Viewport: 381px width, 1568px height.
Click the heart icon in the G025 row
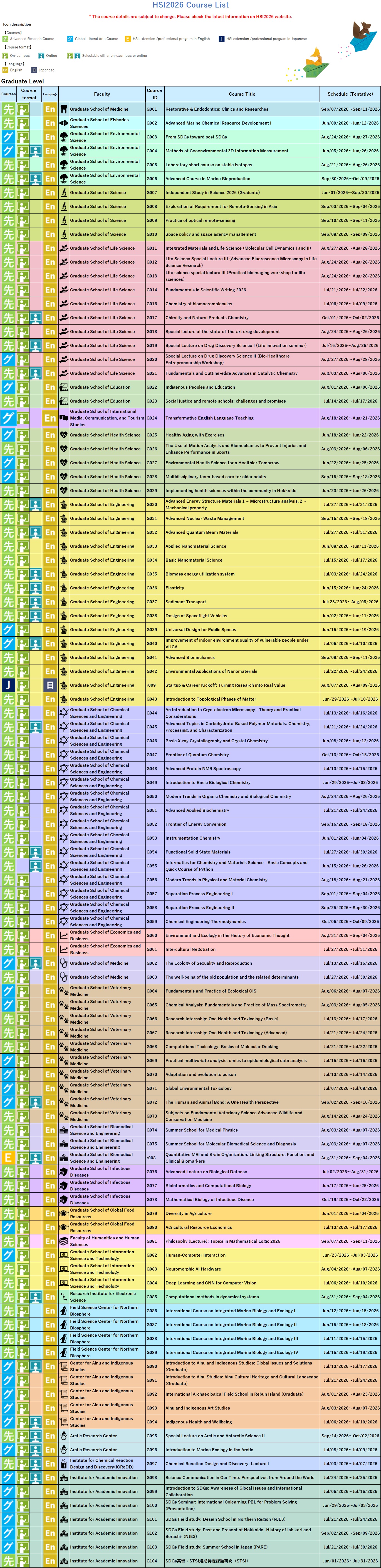coord(64,435)
